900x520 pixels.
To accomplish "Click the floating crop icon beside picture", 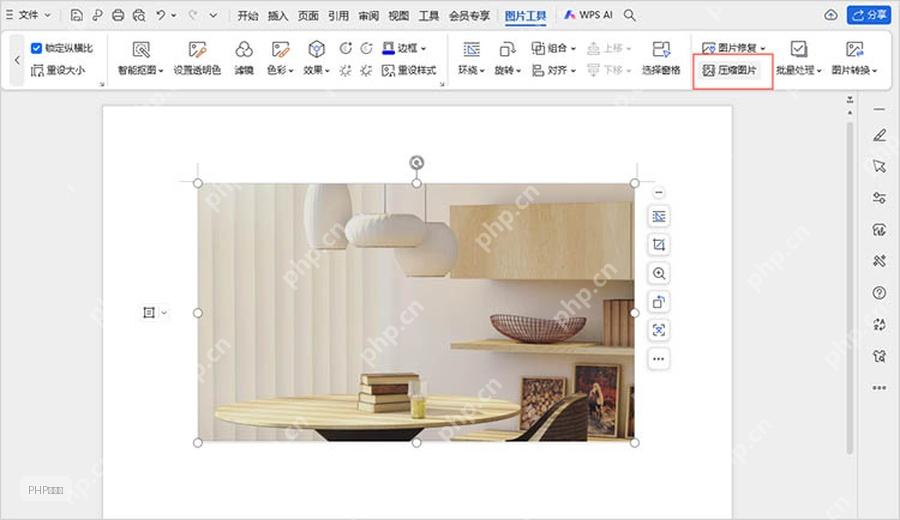I will (658, 245).
